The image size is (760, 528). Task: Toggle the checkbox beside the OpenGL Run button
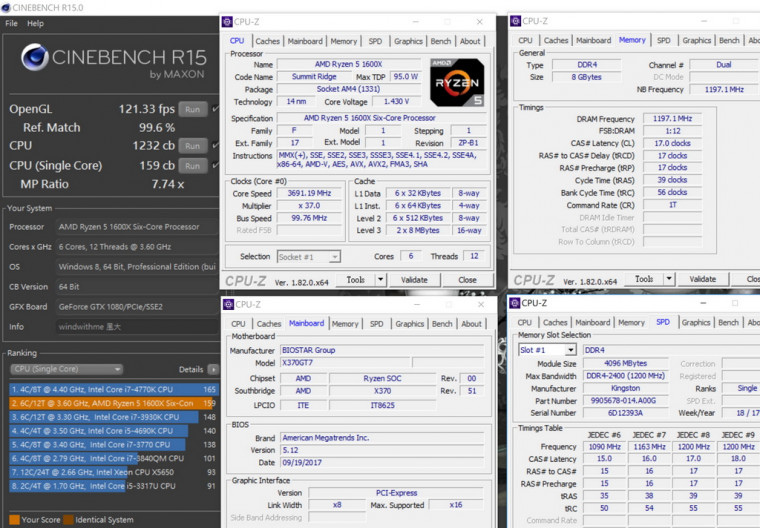point(215,109)
